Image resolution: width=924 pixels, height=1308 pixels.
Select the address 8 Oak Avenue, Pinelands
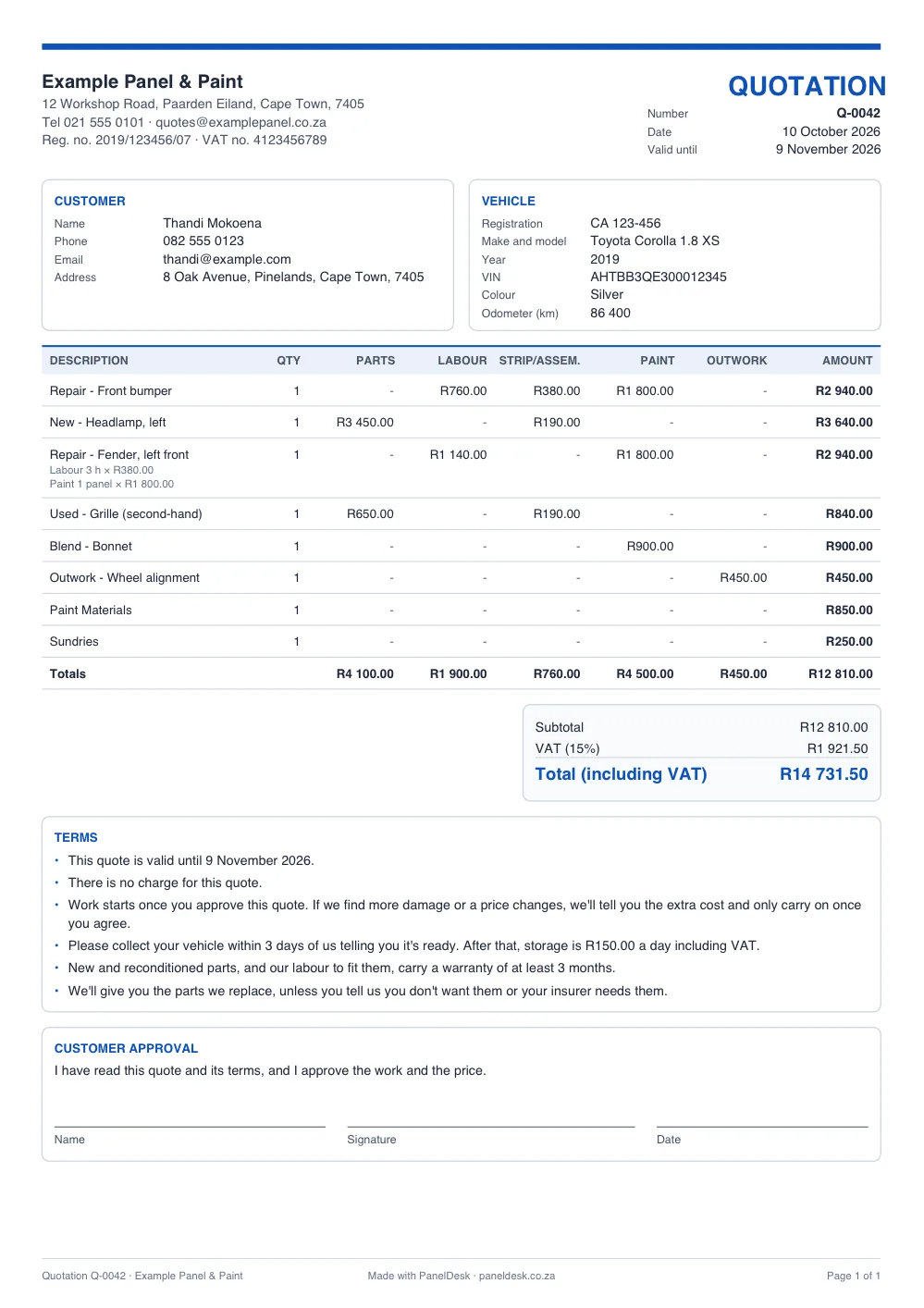(293, 277)
